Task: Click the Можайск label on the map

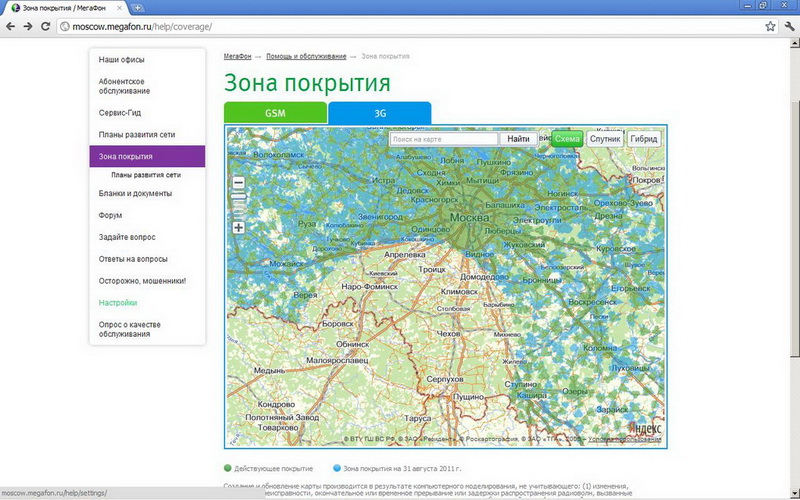Action: click(x=286, y=264)
